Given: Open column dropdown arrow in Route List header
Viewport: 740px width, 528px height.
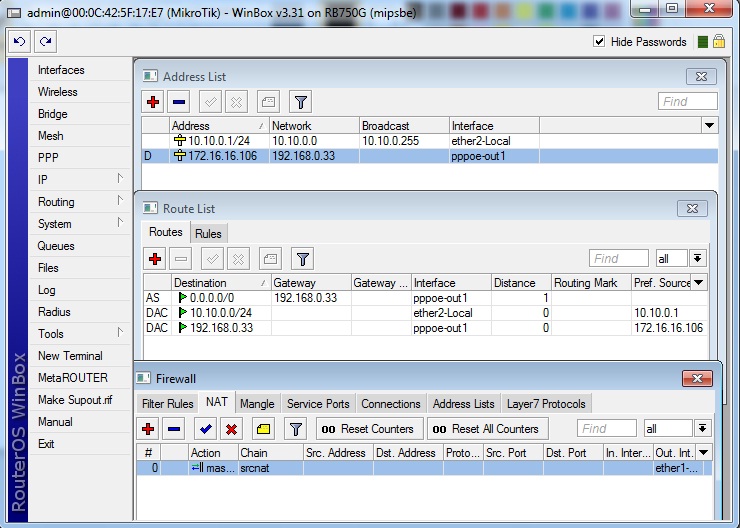Looking at the screenshot, I should point(699,283).
